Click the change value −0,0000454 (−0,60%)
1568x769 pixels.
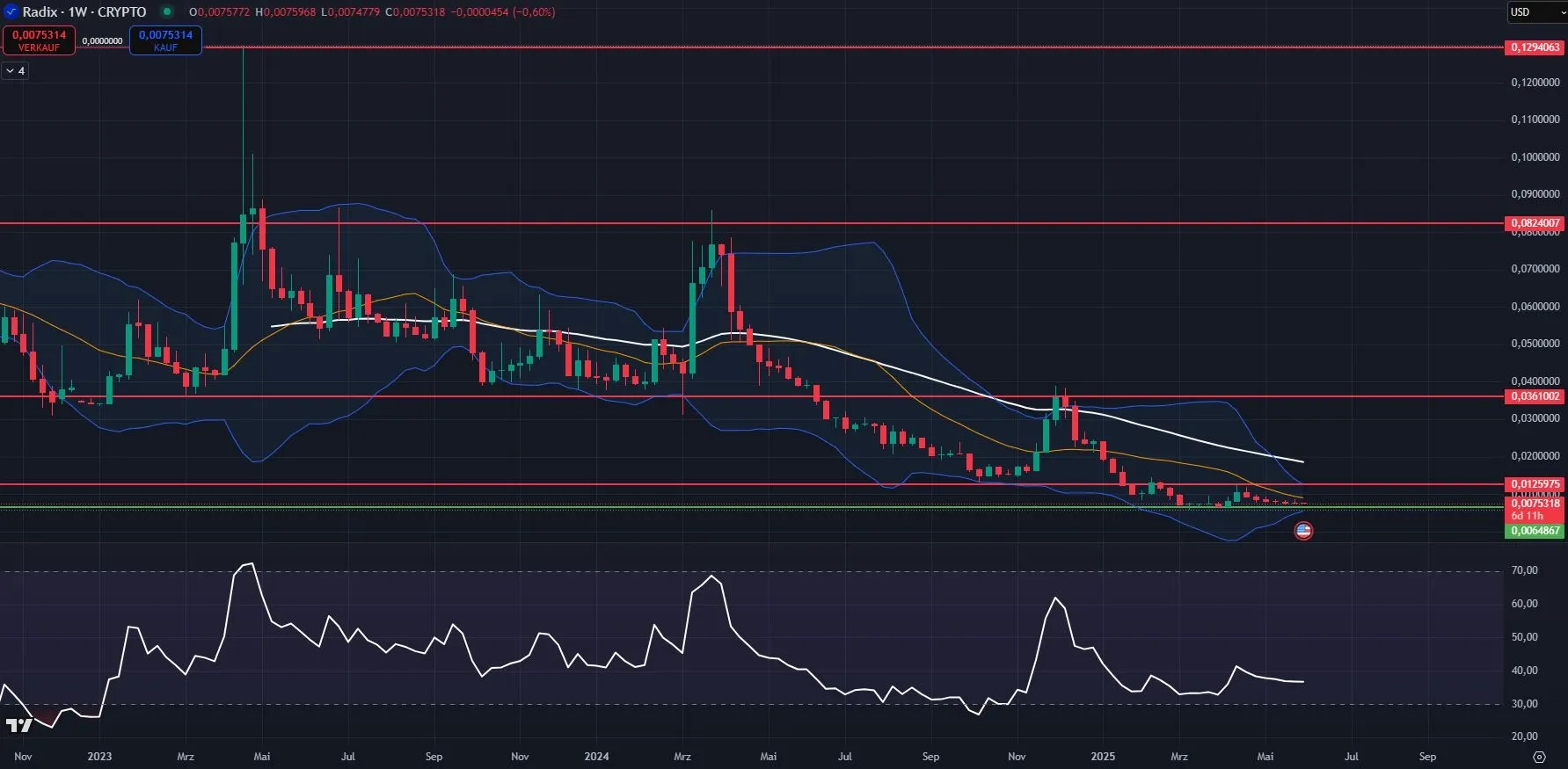(503, 12)
